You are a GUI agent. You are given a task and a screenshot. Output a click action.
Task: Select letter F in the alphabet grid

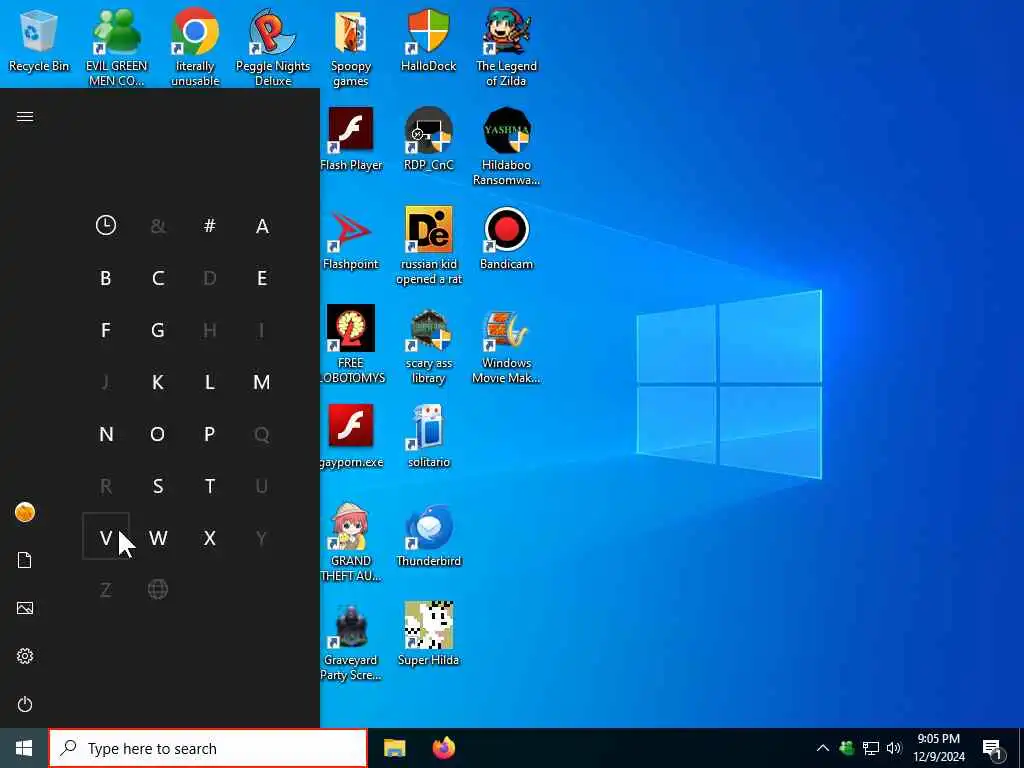(x=106, y=330)
